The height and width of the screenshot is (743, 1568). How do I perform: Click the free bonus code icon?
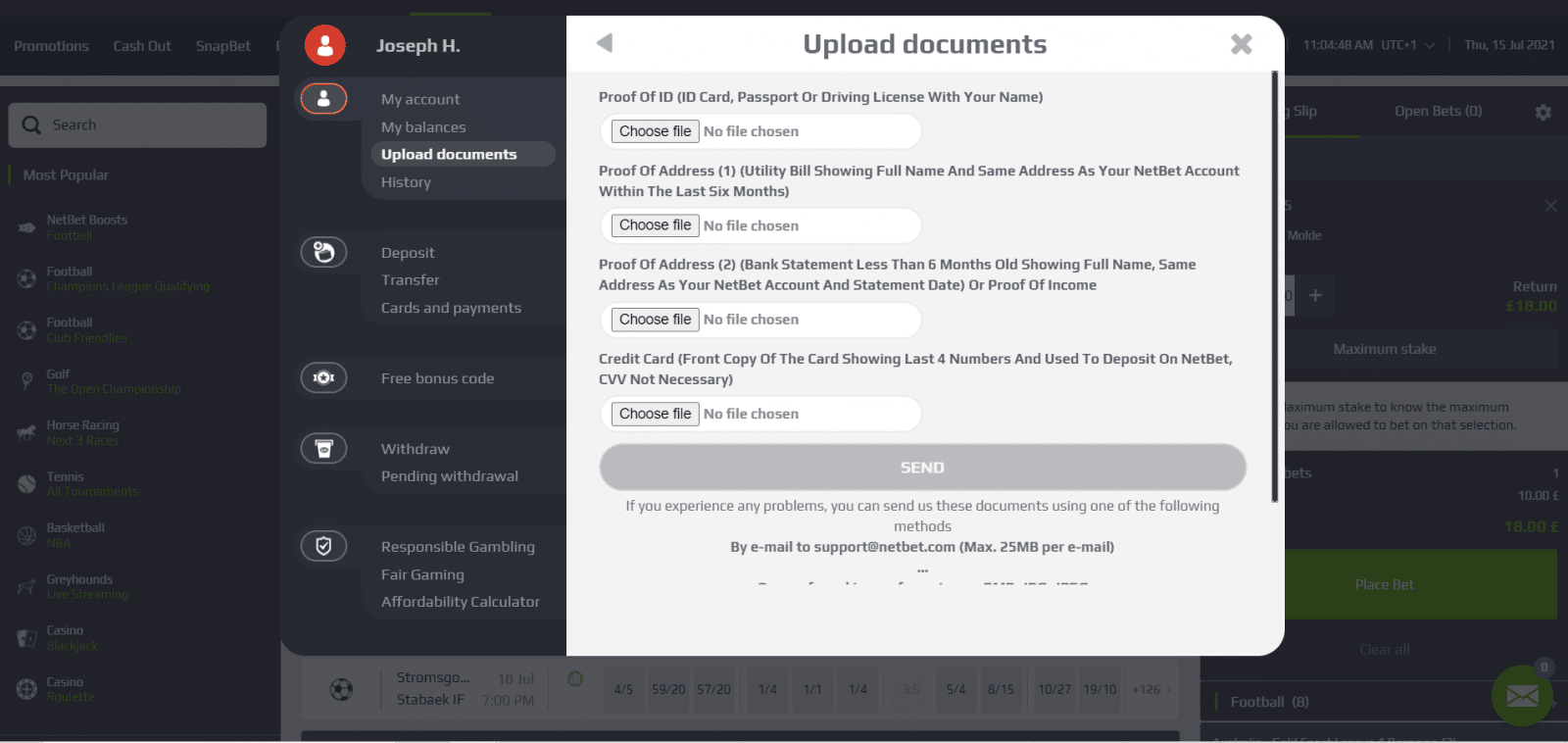point(323,377)
